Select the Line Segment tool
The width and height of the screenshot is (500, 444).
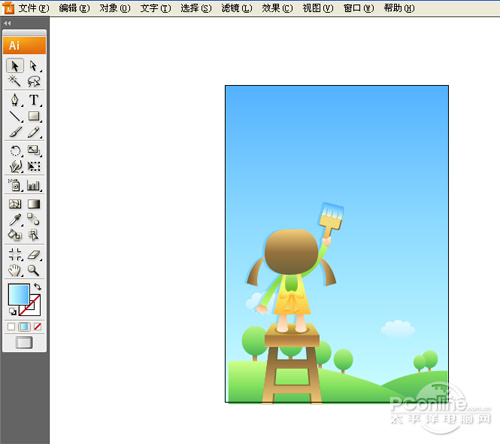tap(15, 116)
